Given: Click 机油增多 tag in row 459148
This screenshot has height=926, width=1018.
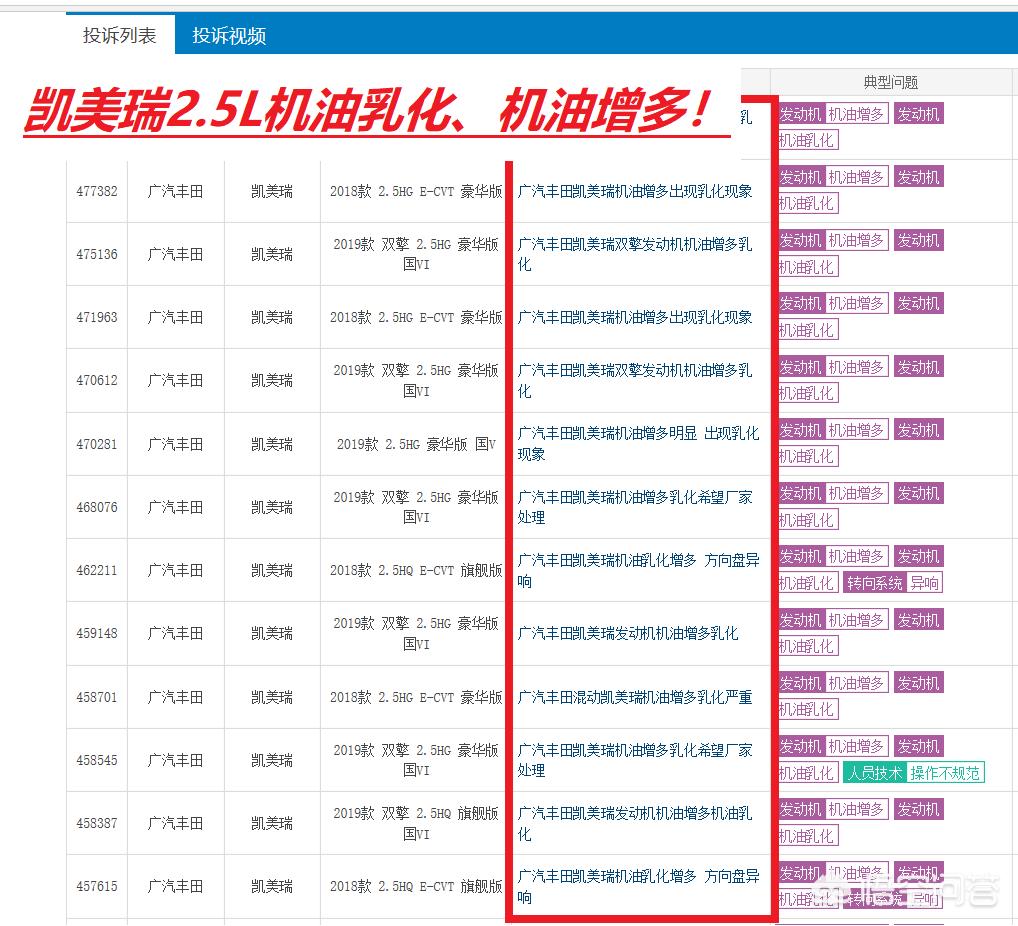Looking at the screenshot, I should [856, 620].
